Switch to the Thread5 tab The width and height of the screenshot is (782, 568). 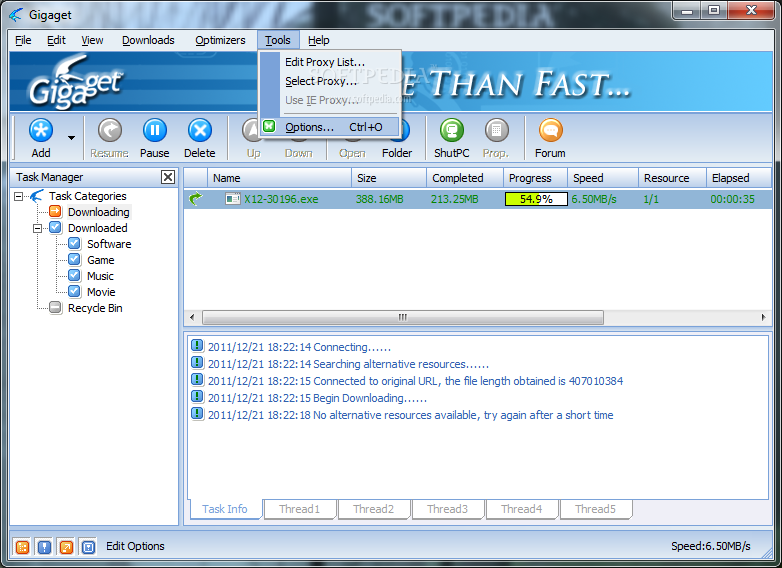click(x=595, y=509)
